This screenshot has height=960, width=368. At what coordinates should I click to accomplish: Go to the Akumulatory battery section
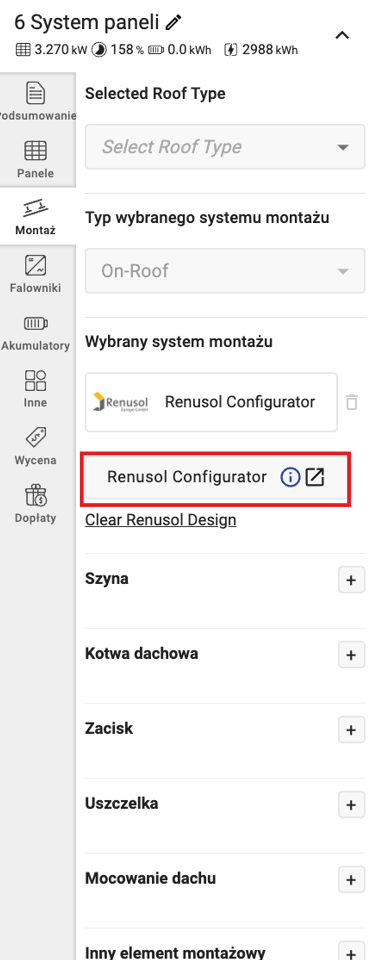pyautogui.click(x=36, y=331)
